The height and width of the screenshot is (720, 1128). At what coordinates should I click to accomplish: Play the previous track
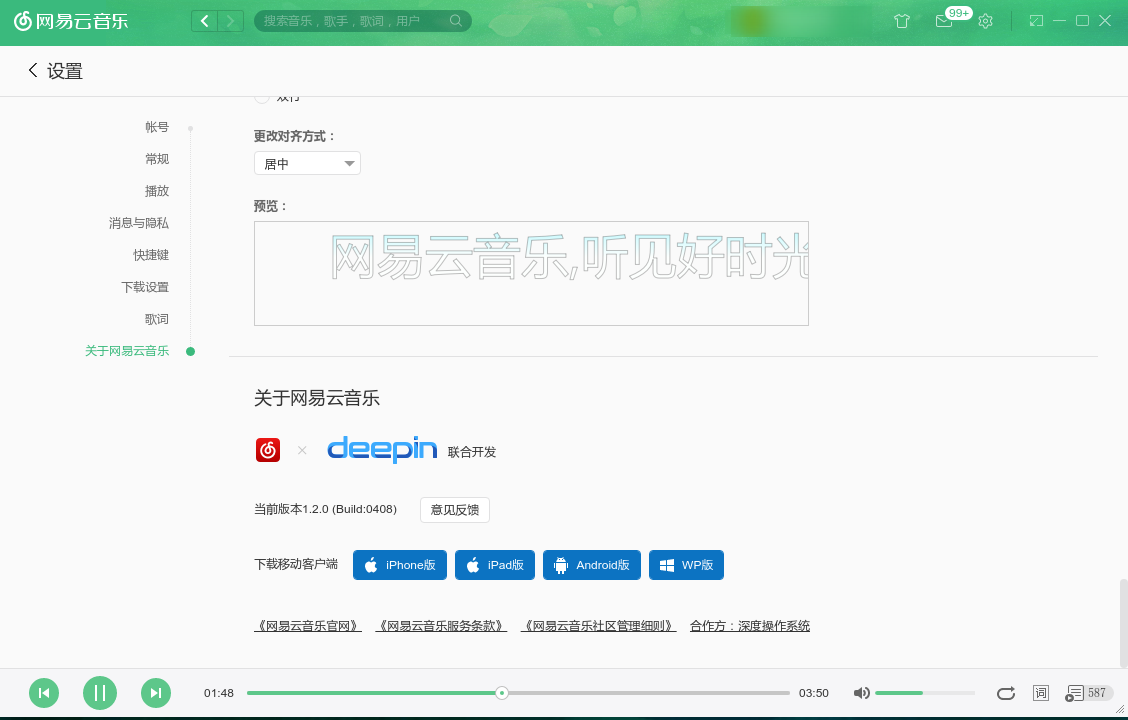(x=44, y=693)
